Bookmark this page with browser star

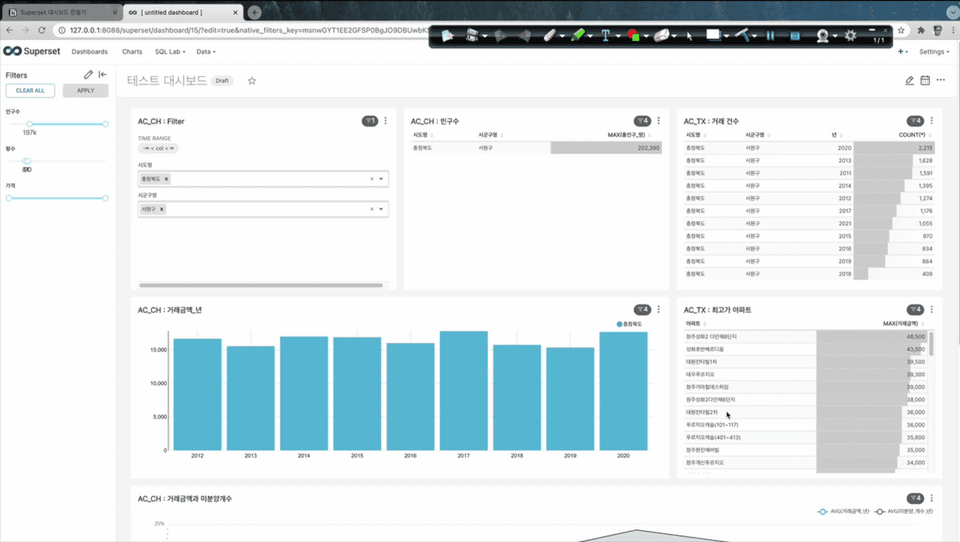pos(901,30)
